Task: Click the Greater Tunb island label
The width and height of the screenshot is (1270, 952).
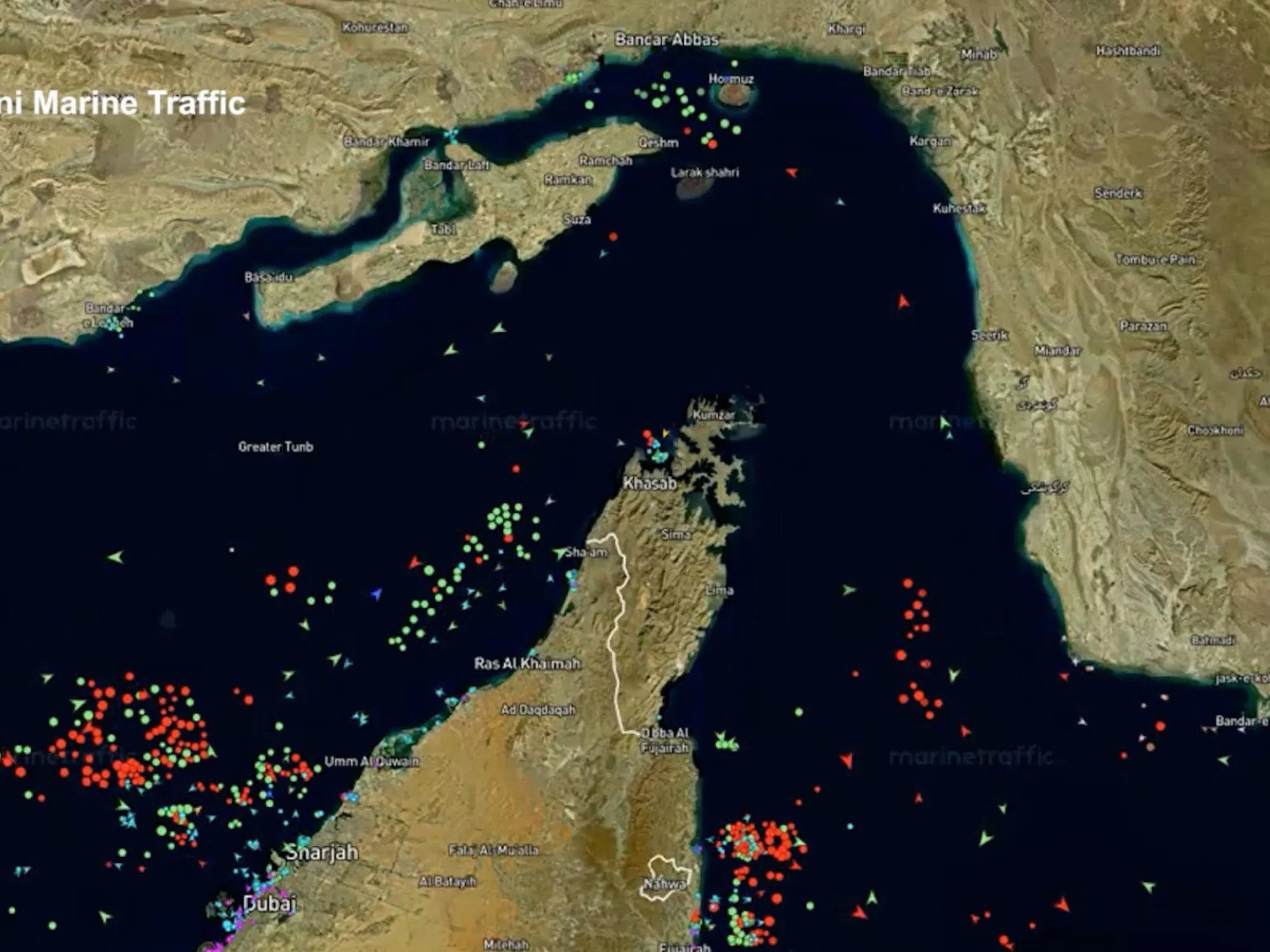Action: coord(276,447)
